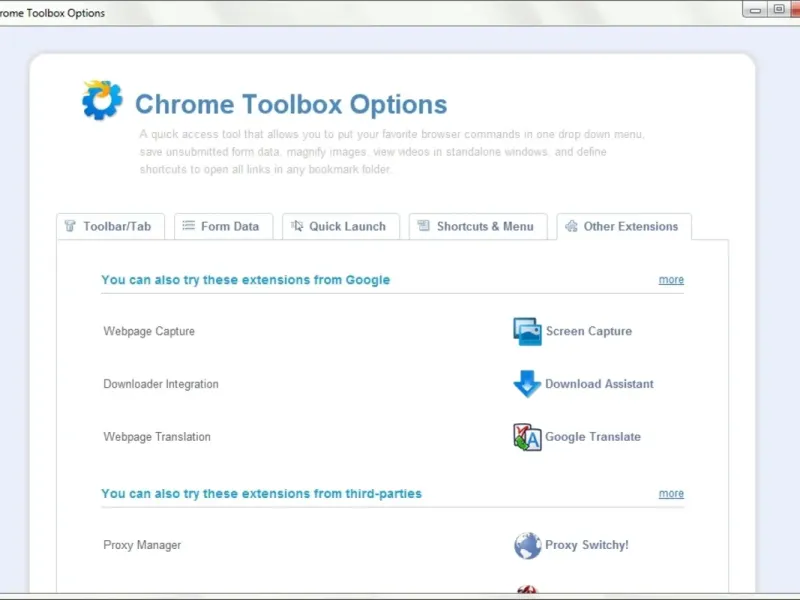Open the Form Data tab
The height and width of the screenshot is (600, 800).
[223, 226]
